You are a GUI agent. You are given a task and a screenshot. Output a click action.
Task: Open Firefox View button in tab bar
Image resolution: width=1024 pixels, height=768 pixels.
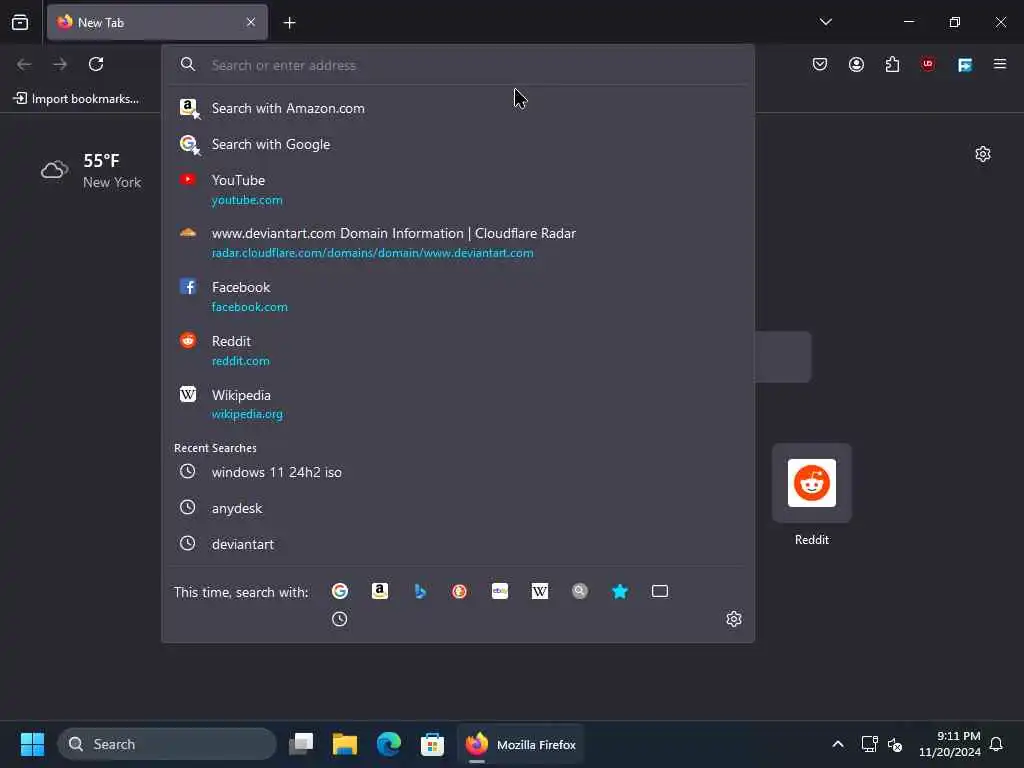[x=20, y=22]
